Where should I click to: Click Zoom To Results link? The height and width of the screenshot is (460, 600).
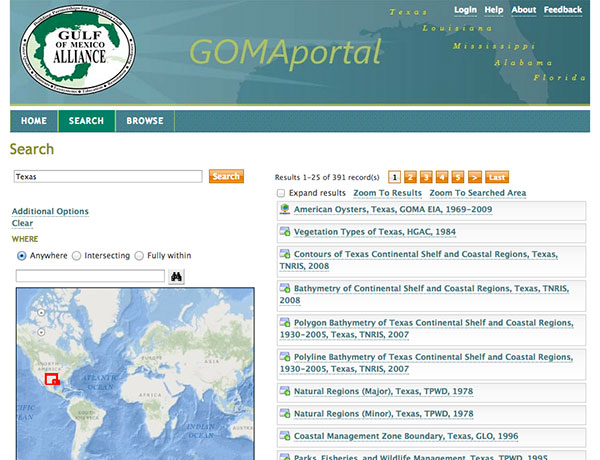387,193
